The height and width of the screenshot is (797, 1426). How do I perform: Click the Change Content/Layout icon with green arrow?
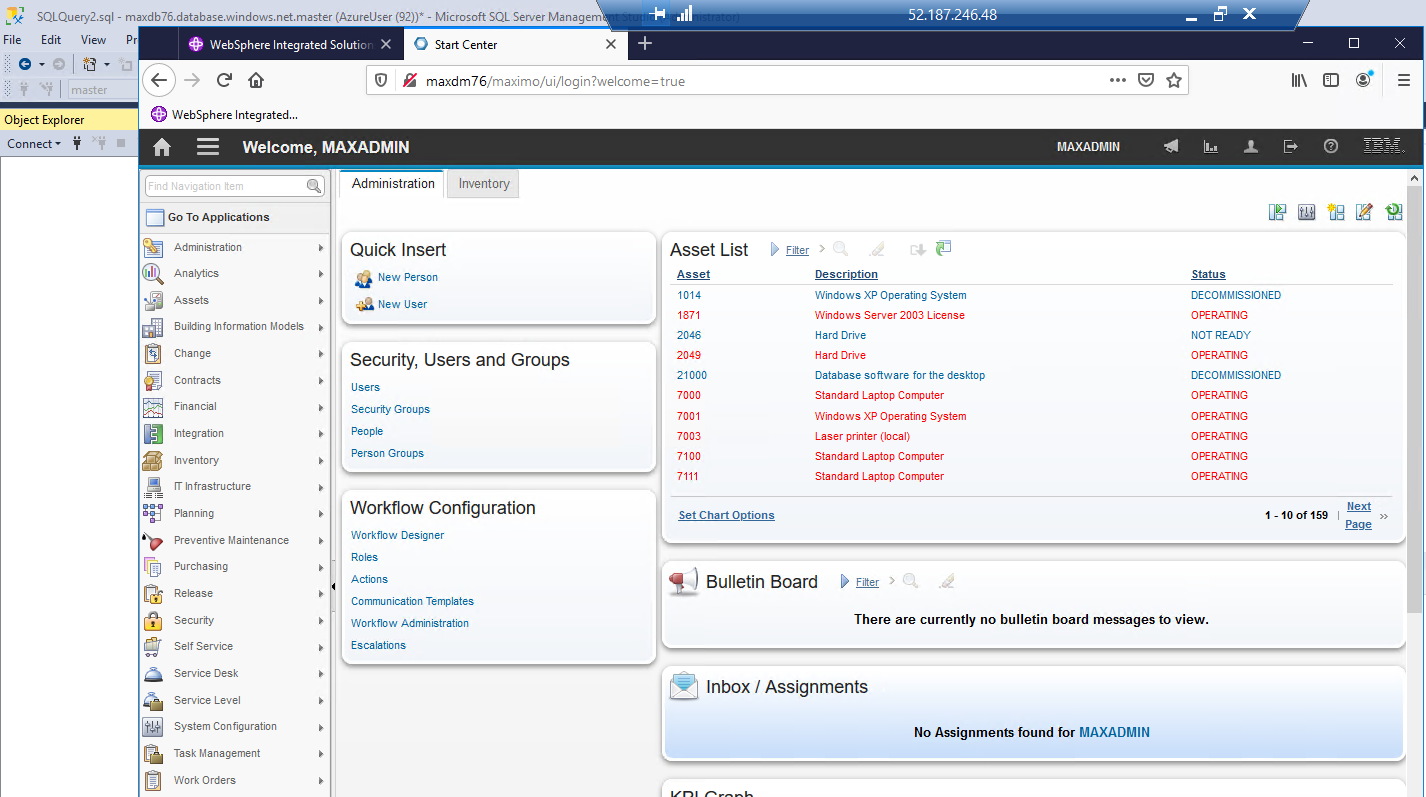(x=1277, y=212)
